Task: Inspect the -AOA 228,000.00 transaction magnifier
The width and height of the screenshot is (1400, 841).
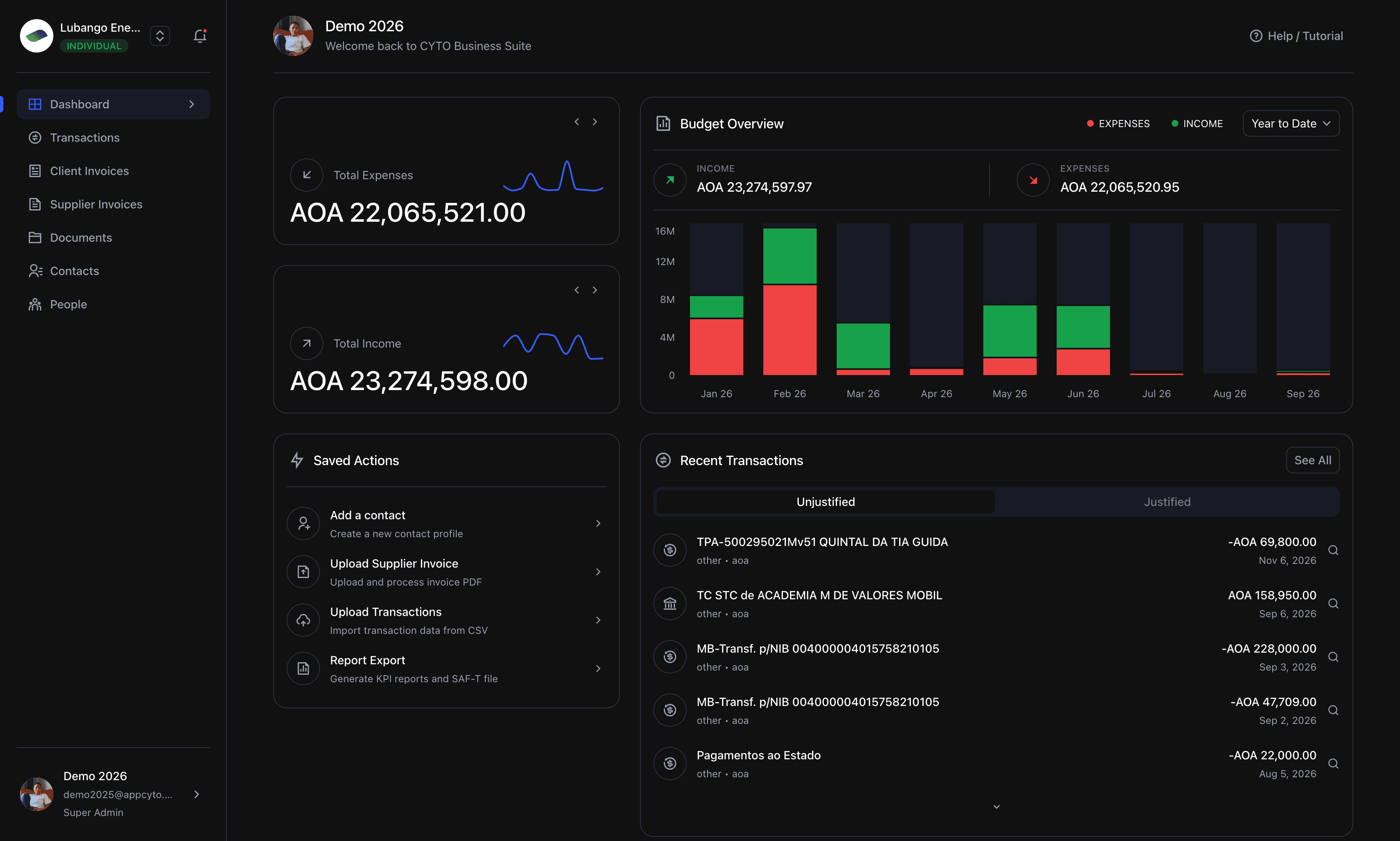Action: (x=1333, y=657)
